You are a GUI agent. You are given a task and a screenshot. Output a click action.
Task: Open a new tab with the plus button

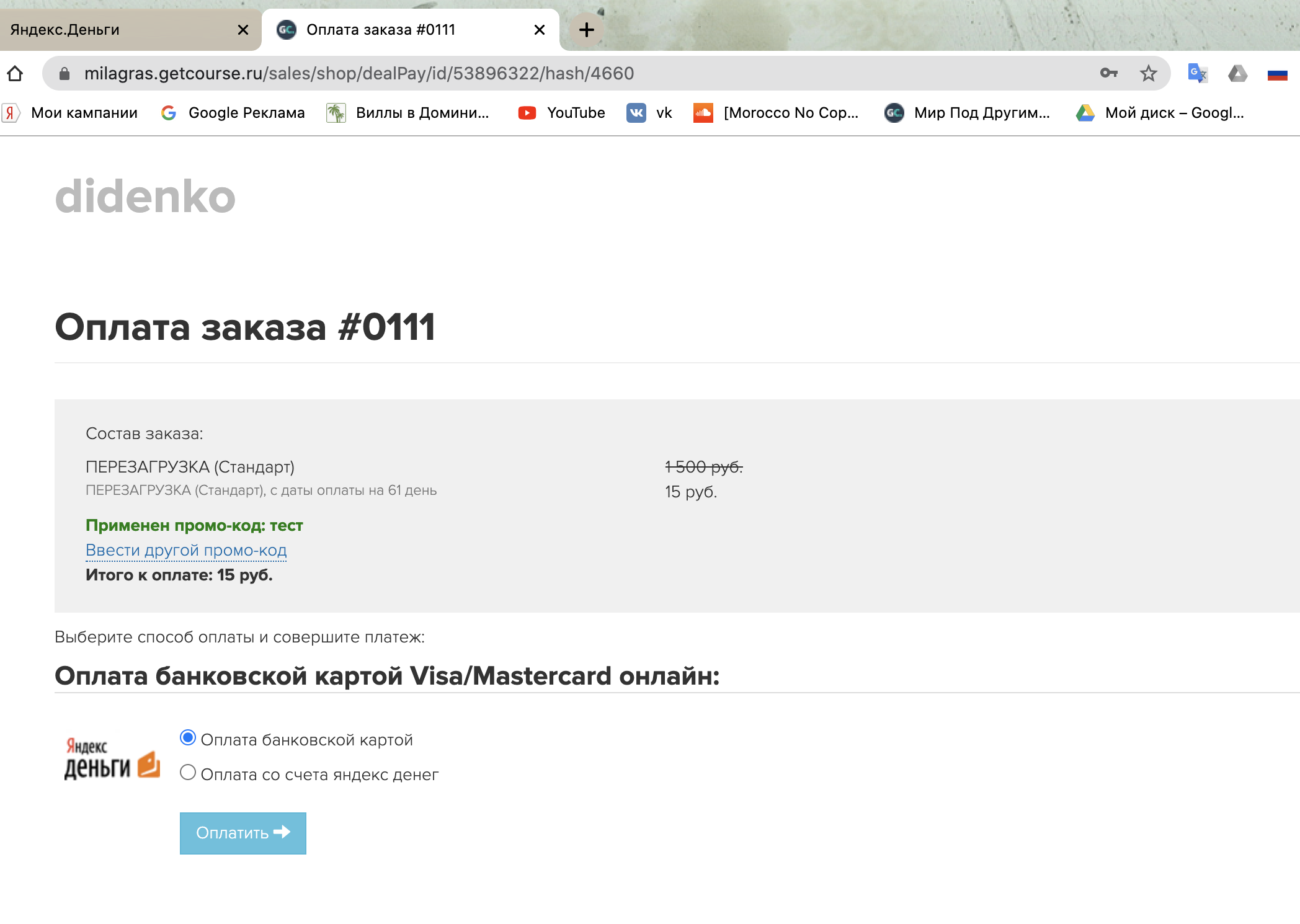pos(586,30)
